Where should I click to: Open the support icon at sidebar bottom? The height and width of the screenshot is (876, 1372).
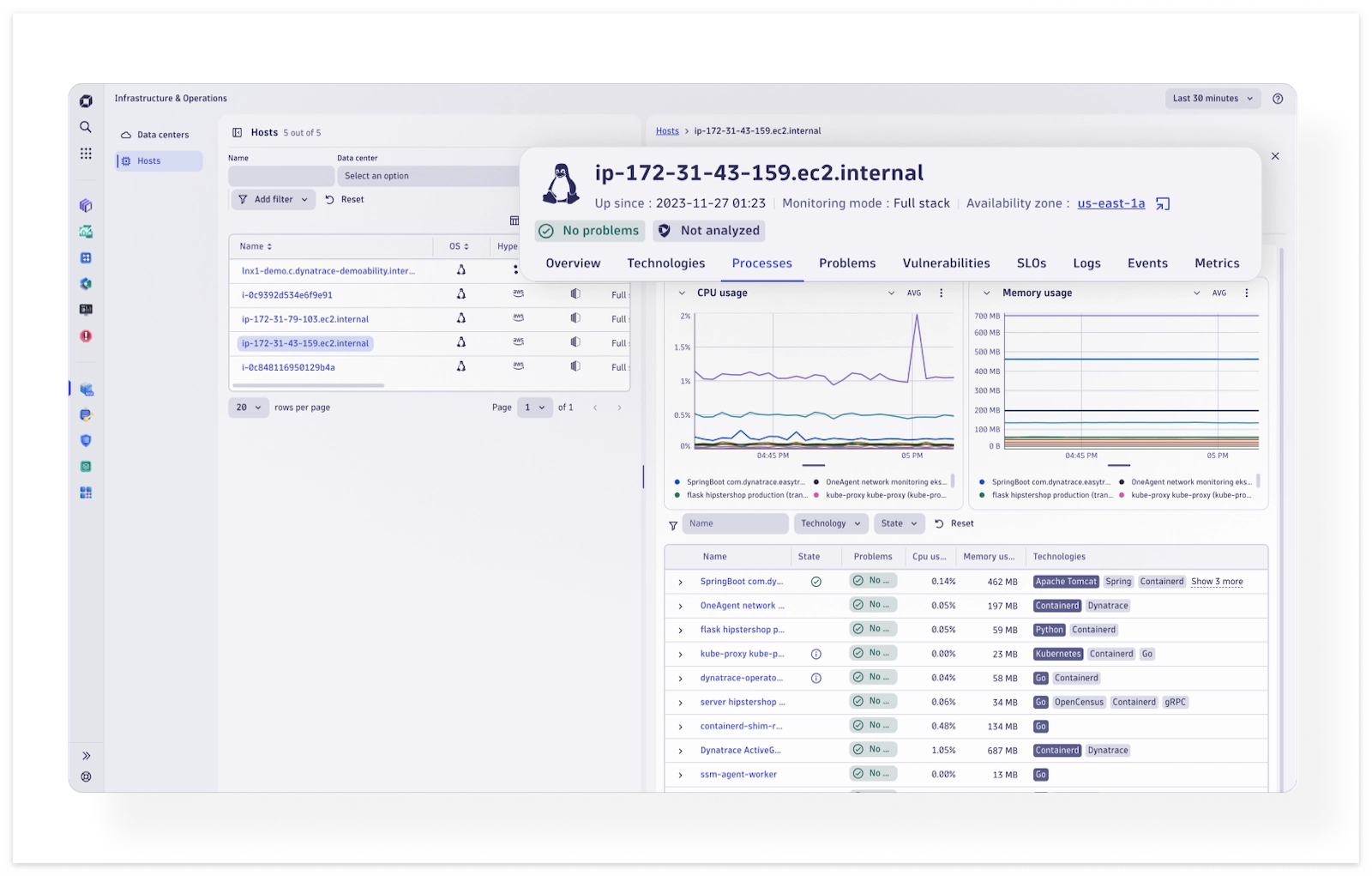tap(86, 777)
